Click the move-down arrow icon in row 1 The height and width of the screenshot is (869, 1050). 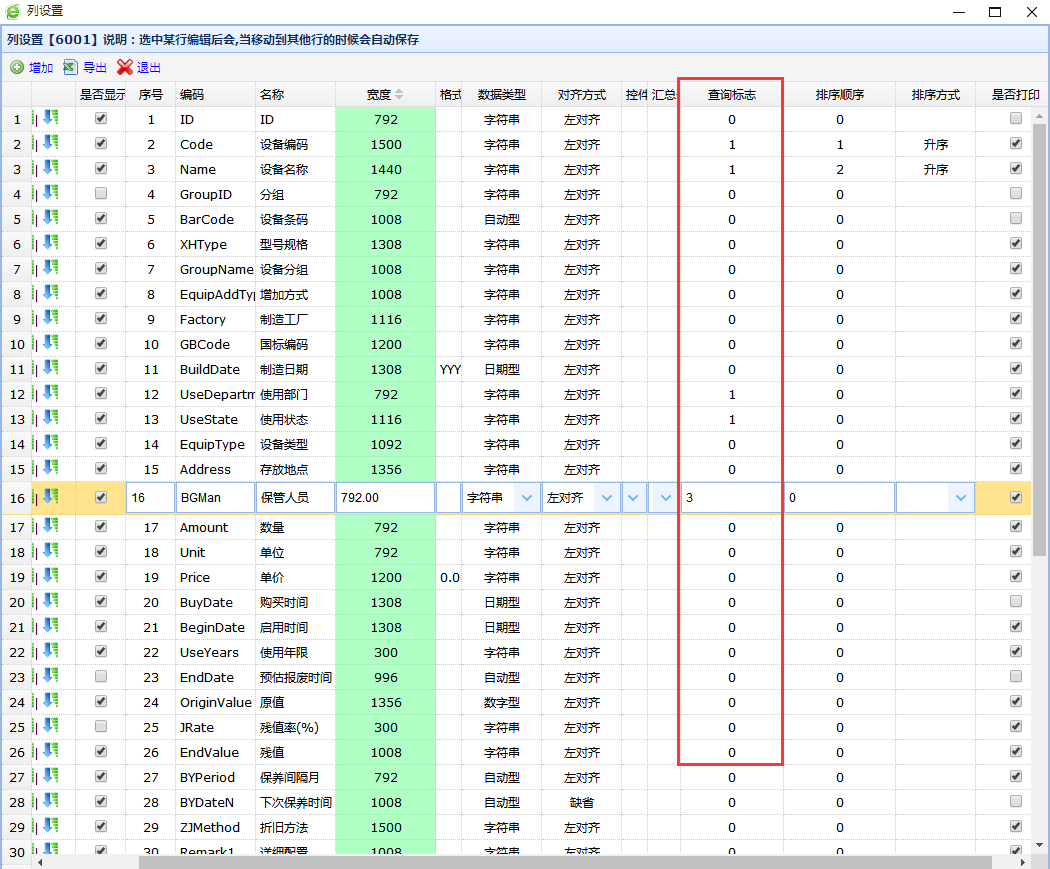[50, 119]
